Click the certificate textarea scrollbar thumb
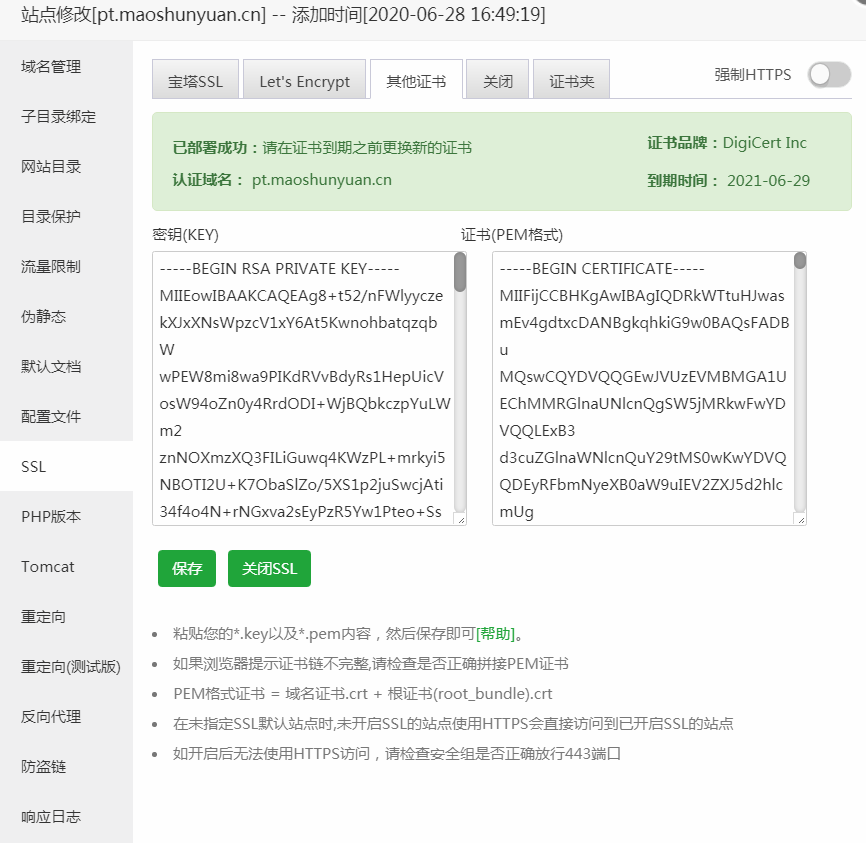The height and width of the screenshot is (843, 866). coord(800,262)
